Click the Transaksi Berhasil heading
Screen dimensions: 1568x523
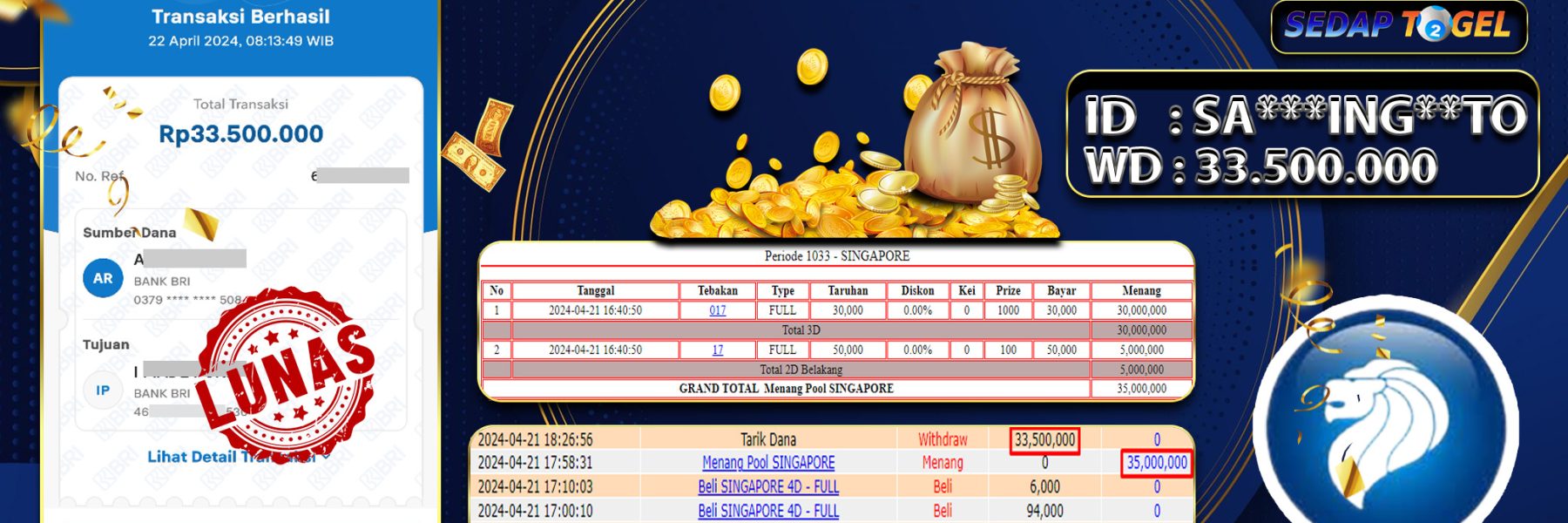click(x=240, y=17)
